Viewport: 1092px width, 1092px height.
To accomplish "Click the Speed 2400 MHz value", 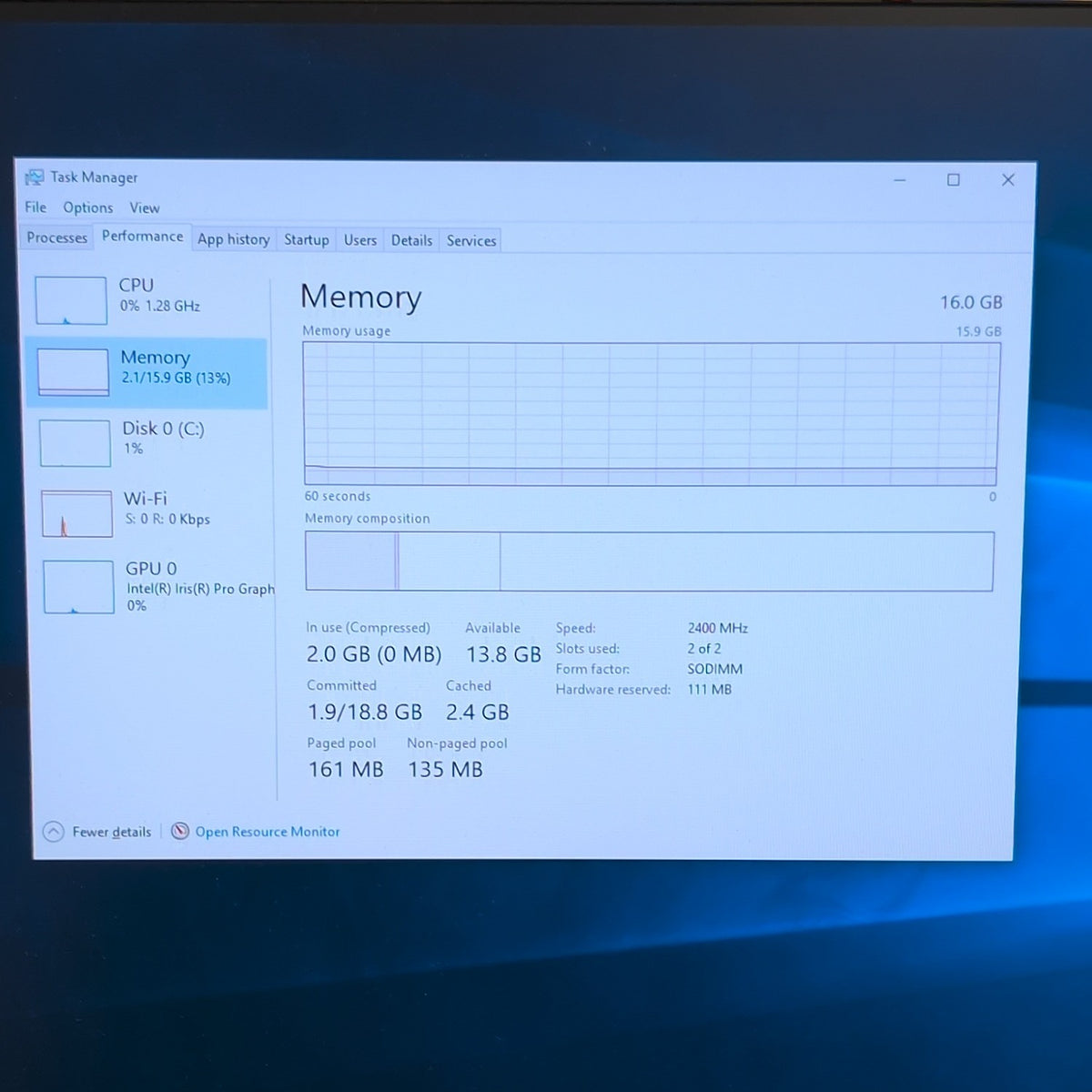I will click(x=717, y=628).
